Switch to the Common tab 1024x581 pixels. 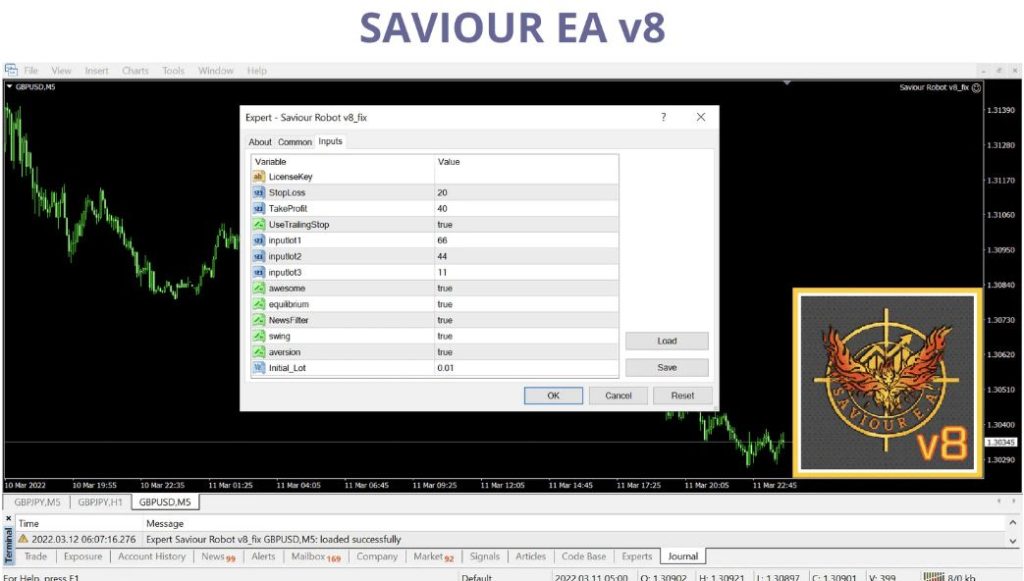[x=295, y=142]
